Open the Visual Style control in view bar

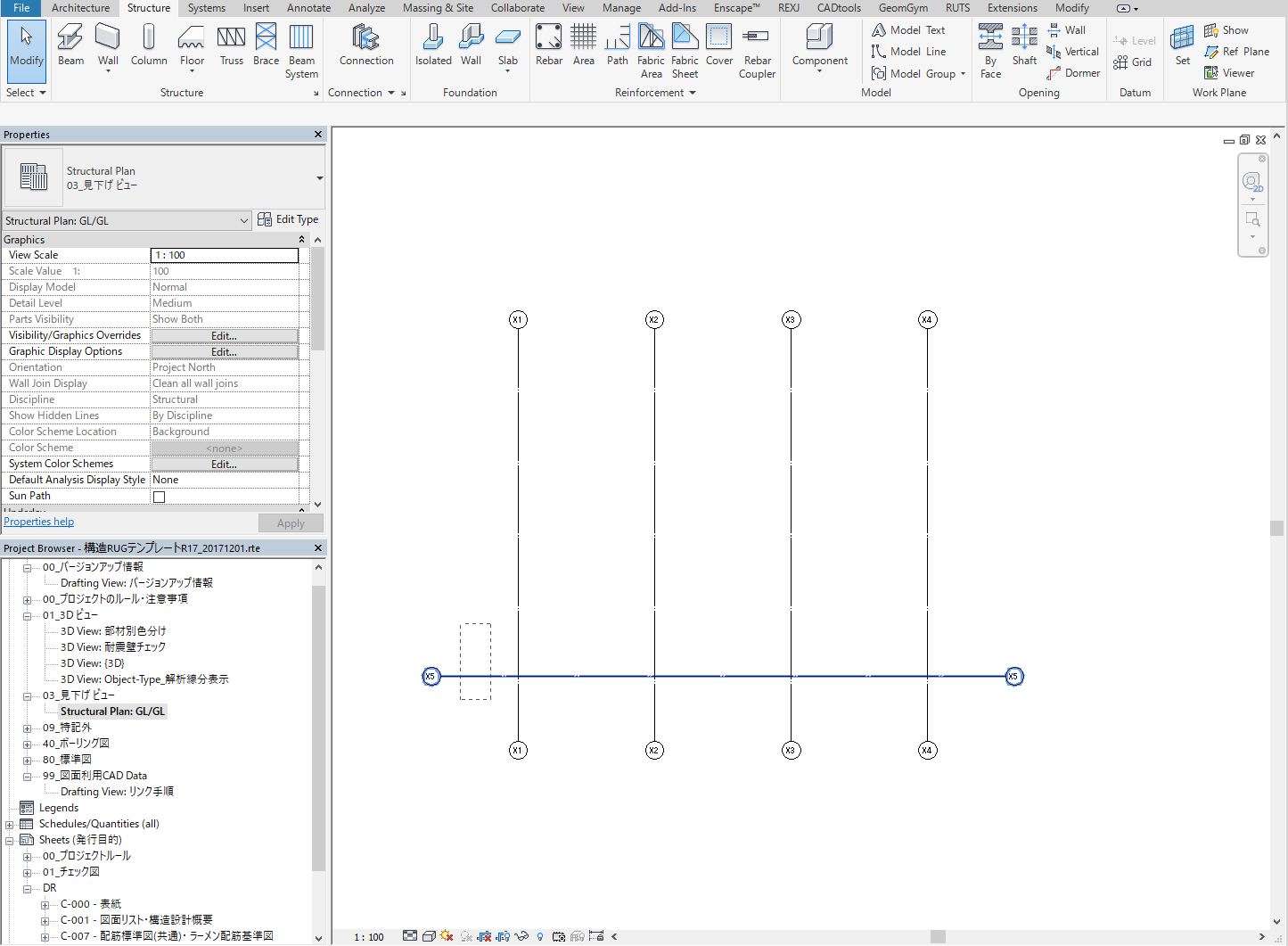(x=429, y=936)
